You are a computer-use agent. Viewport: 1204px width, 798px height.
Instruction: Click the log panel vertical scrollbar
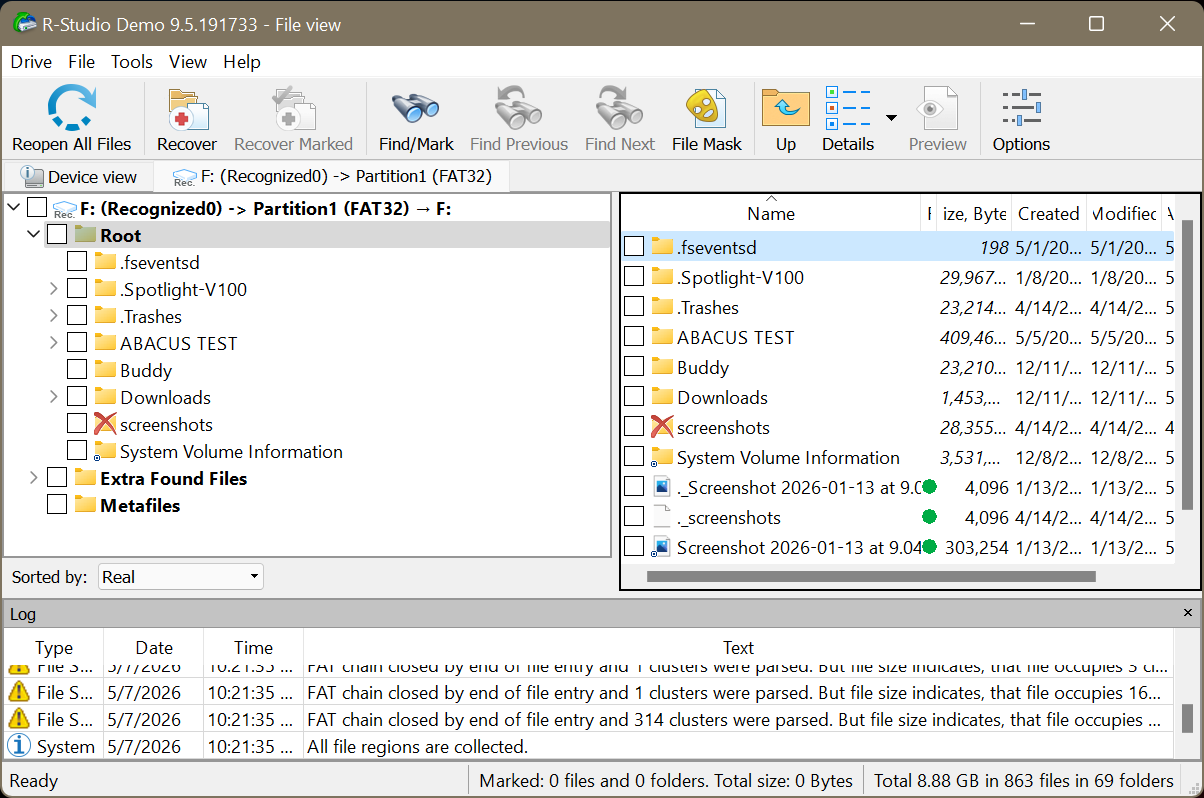point(1186,718)
